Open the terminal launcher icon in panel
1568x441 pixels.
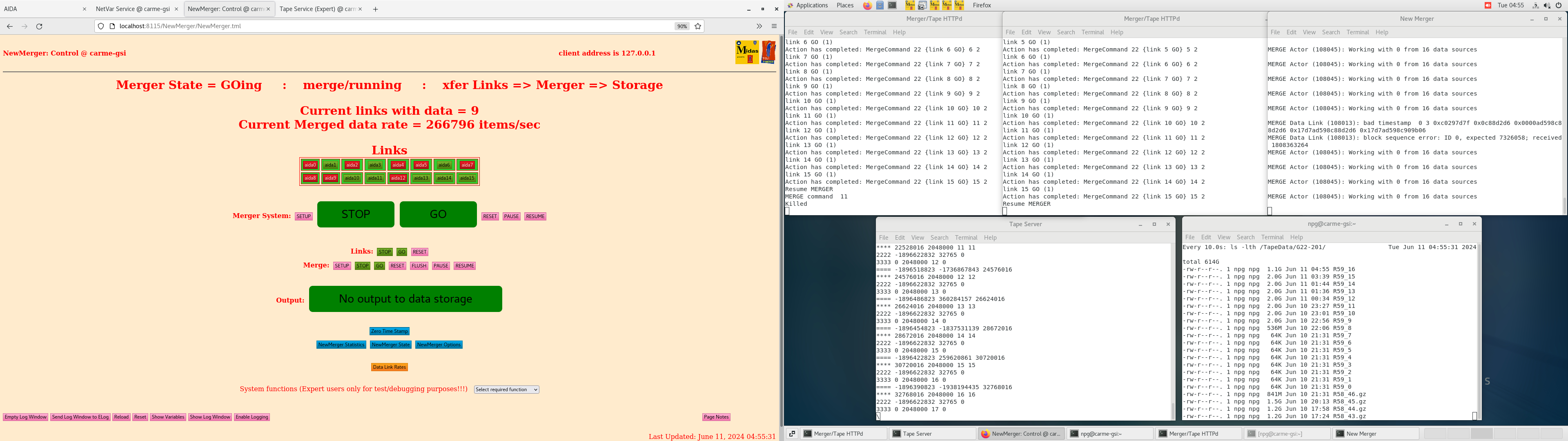pyautogui.click(x=892, y=5)
